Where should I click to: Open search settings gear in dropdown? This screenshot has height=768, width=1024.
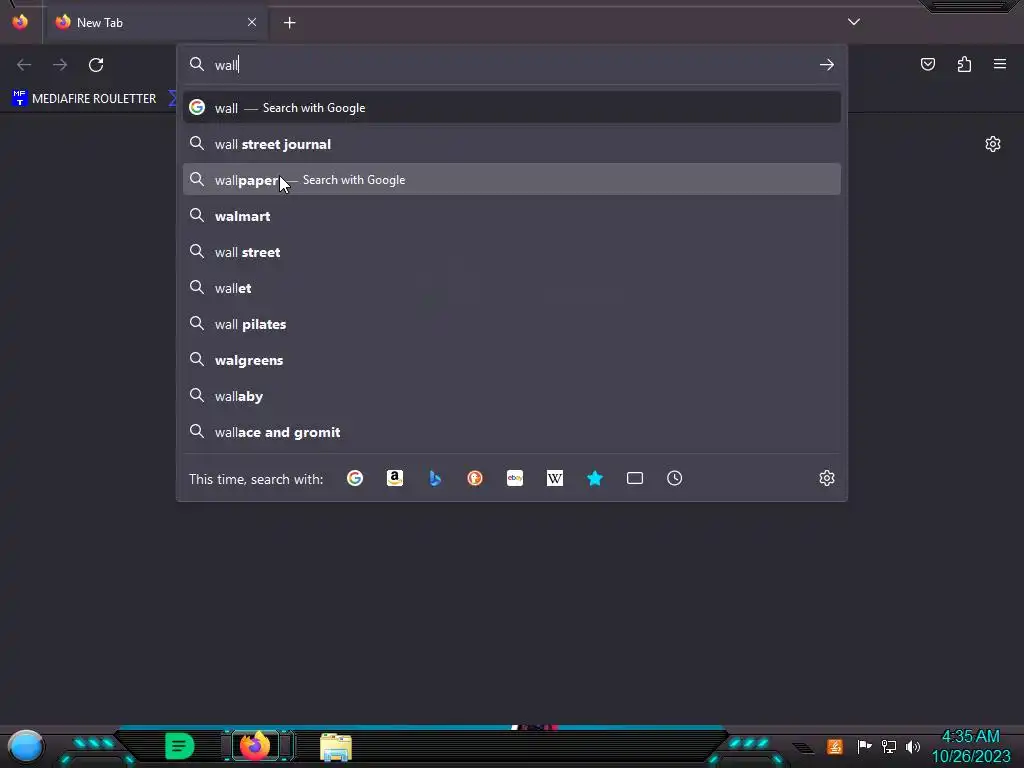[827, 478]
